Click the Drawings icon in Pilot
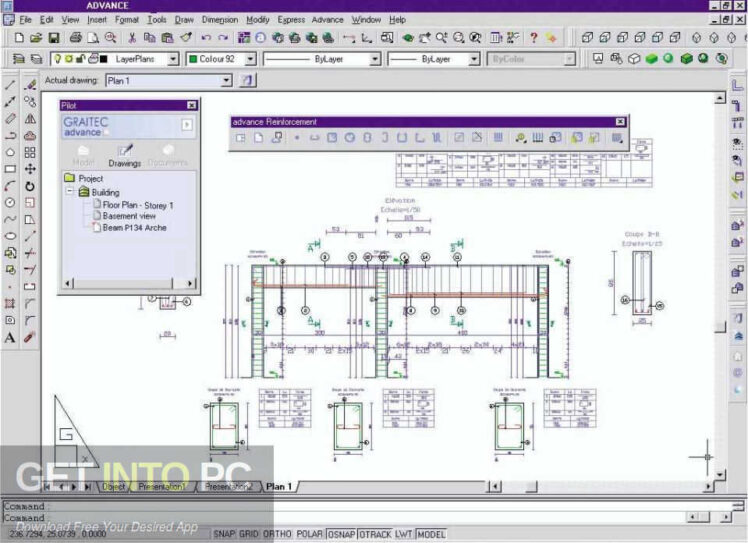The width and height of the screenshot is (748, 543). click(x=125, y=156)
